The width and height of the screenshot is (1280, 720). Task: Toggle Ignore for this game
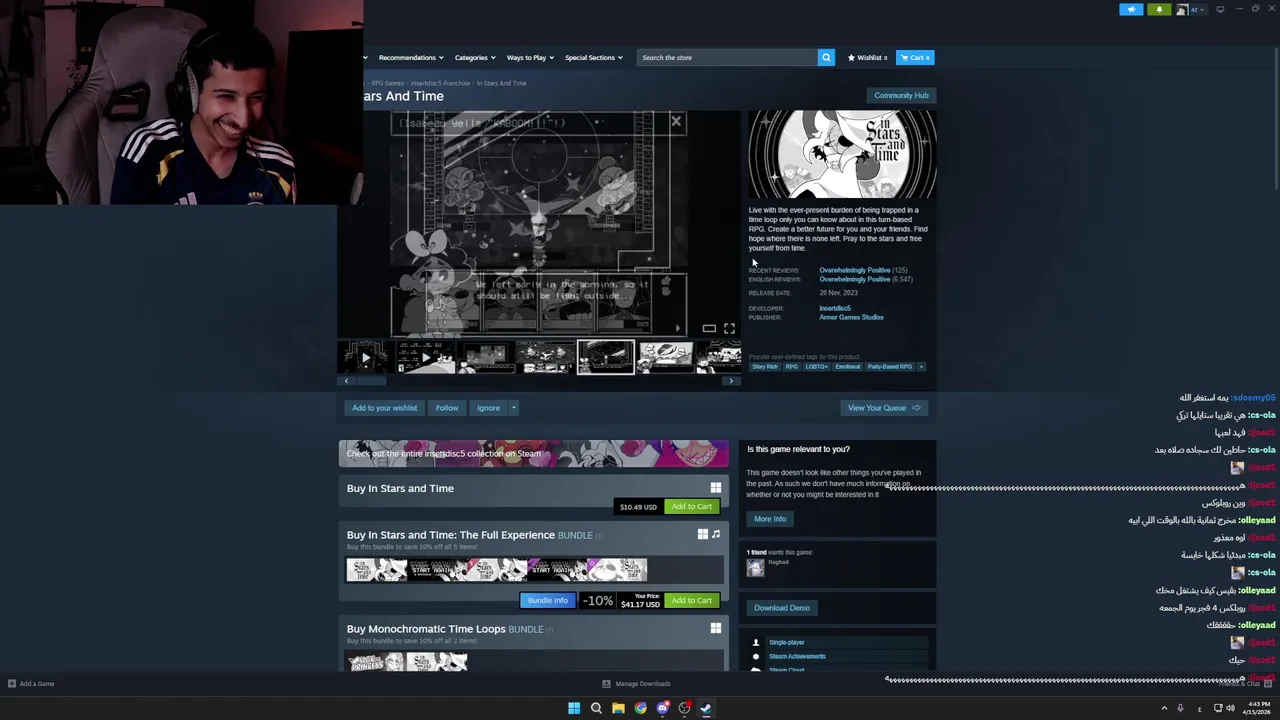pyautogui.click(x=488, y=408)
